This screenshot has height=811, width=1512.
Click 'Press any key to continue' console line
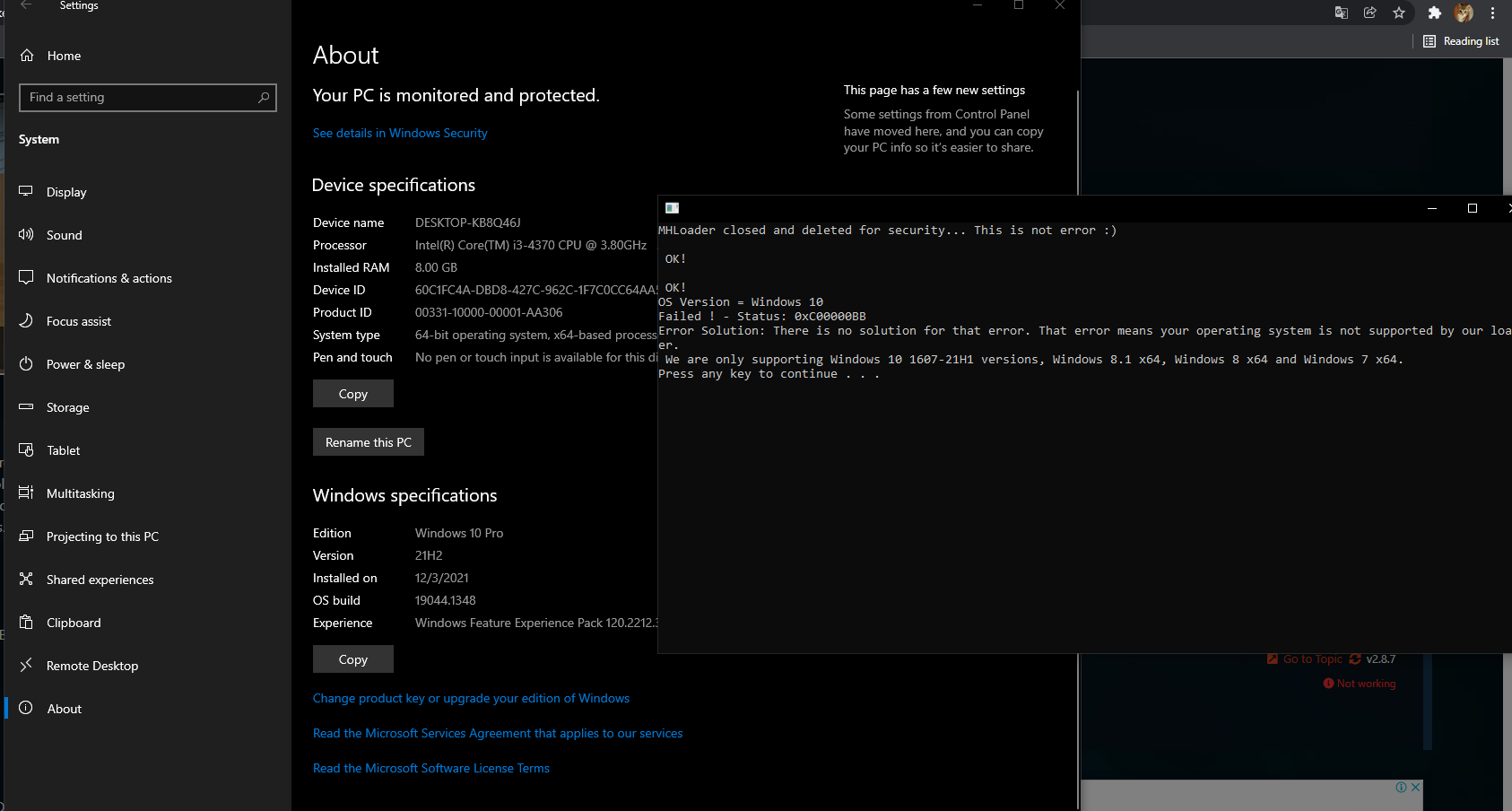pos(769,374)
